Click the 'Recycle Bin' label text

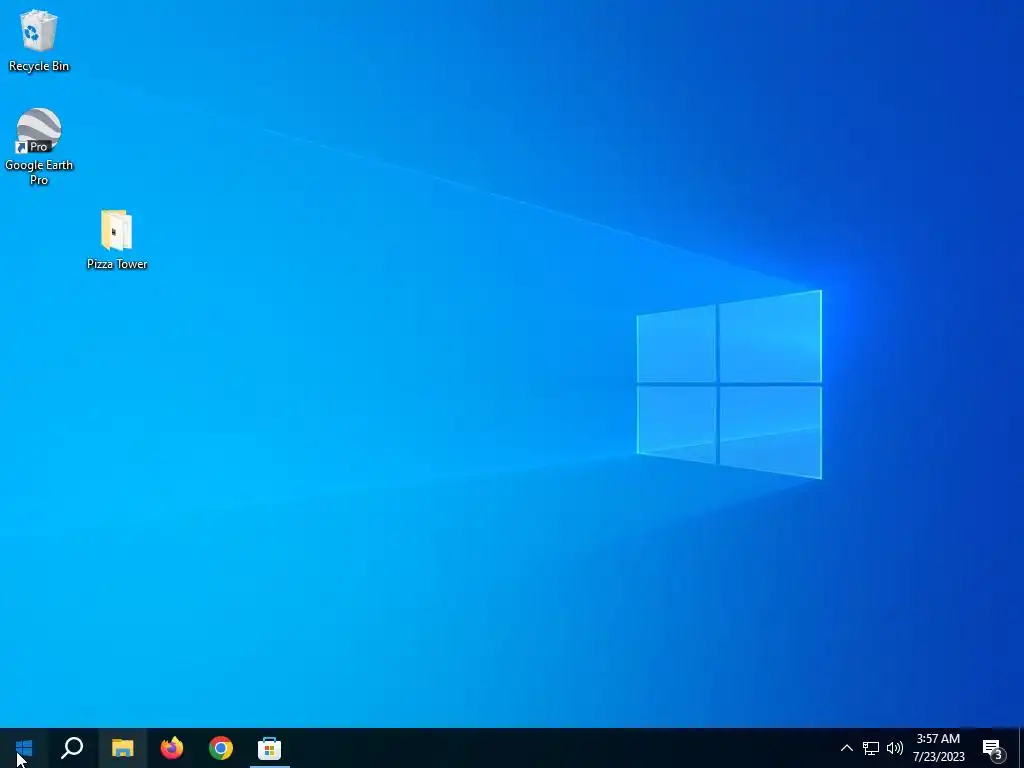(x=39, y=66)
